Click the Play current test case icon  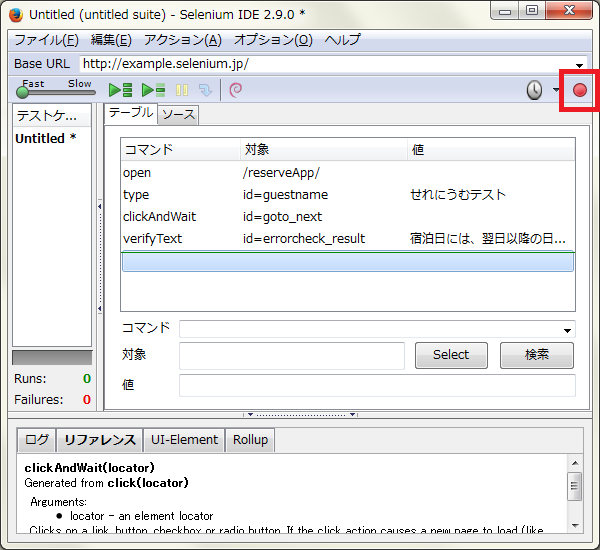[x=153, y=90]
